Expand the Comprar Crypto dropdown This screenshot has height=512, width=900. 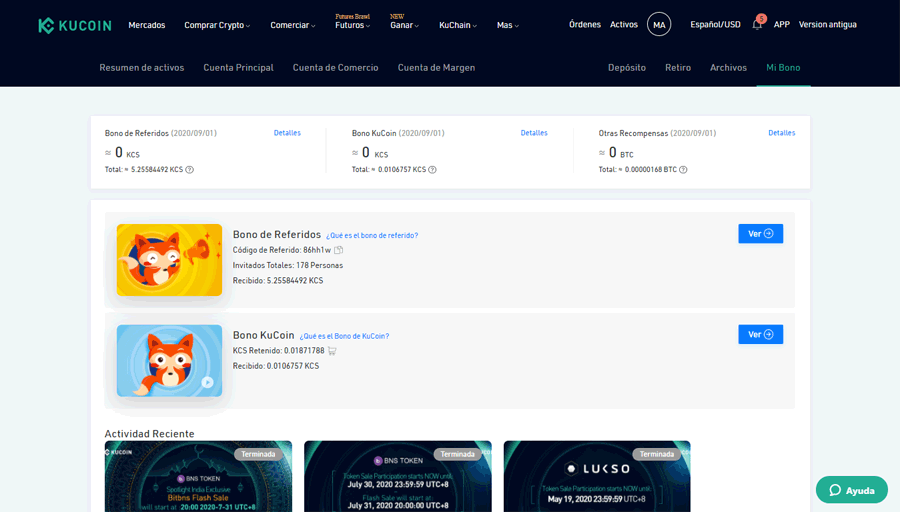(x=217, y=25)
